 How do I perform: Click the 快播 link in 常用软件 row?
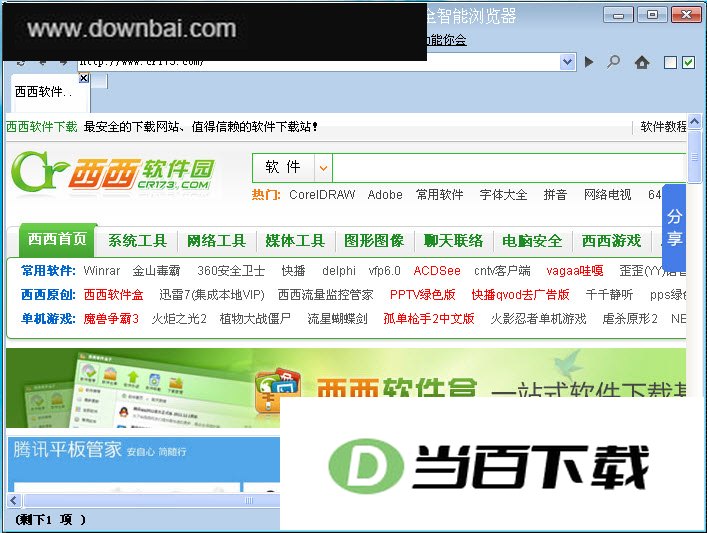coord(294,271)
